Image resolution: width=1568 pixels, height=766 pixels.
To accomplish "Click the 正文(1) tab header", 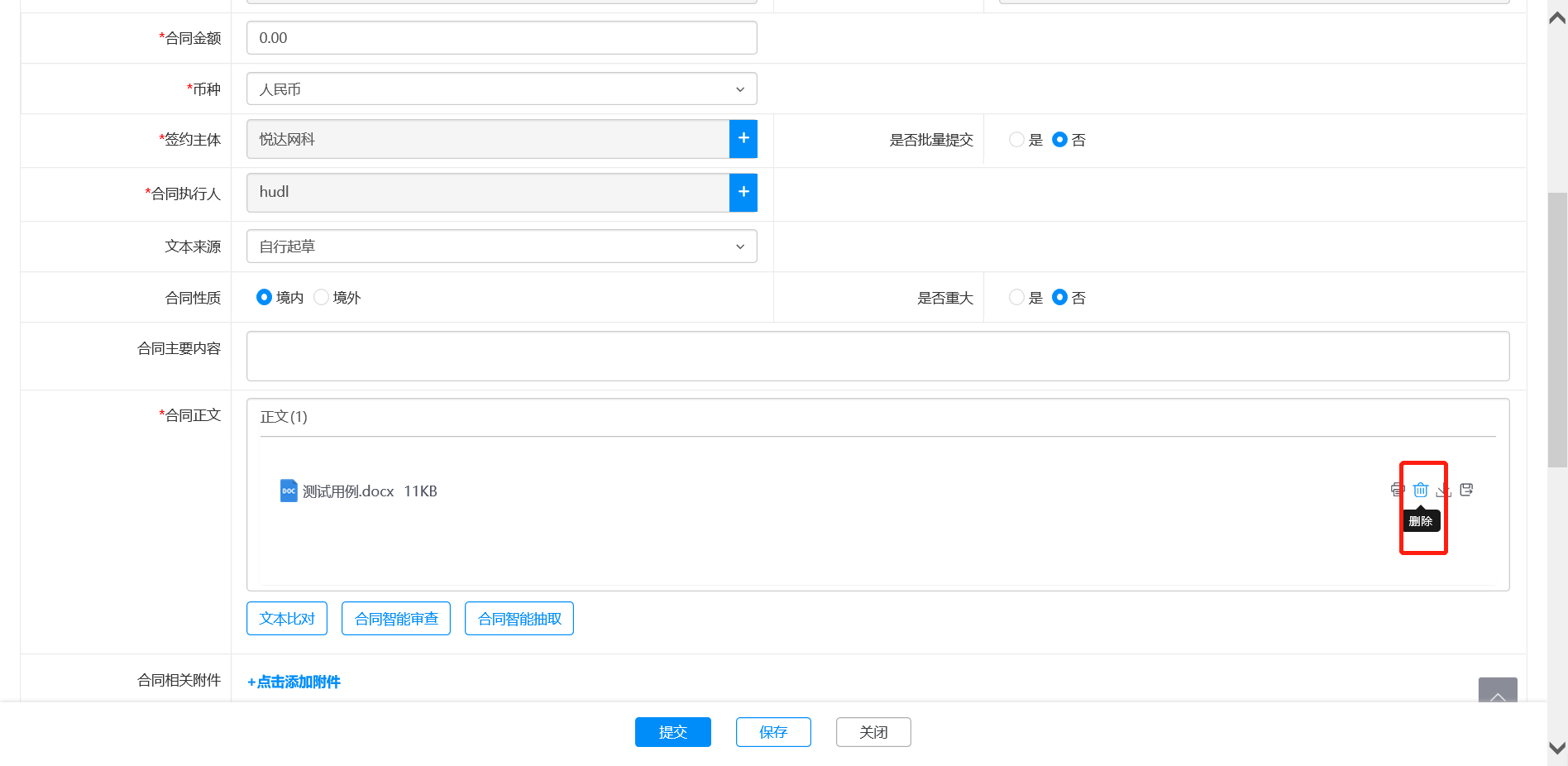I will click(x=284, y=417).
